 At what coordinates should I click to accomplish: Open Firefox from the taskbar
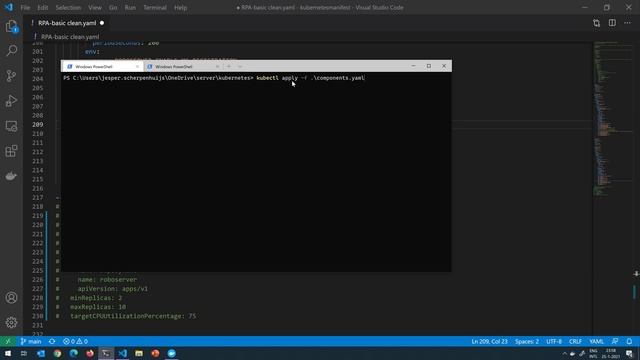pos(90,353)
